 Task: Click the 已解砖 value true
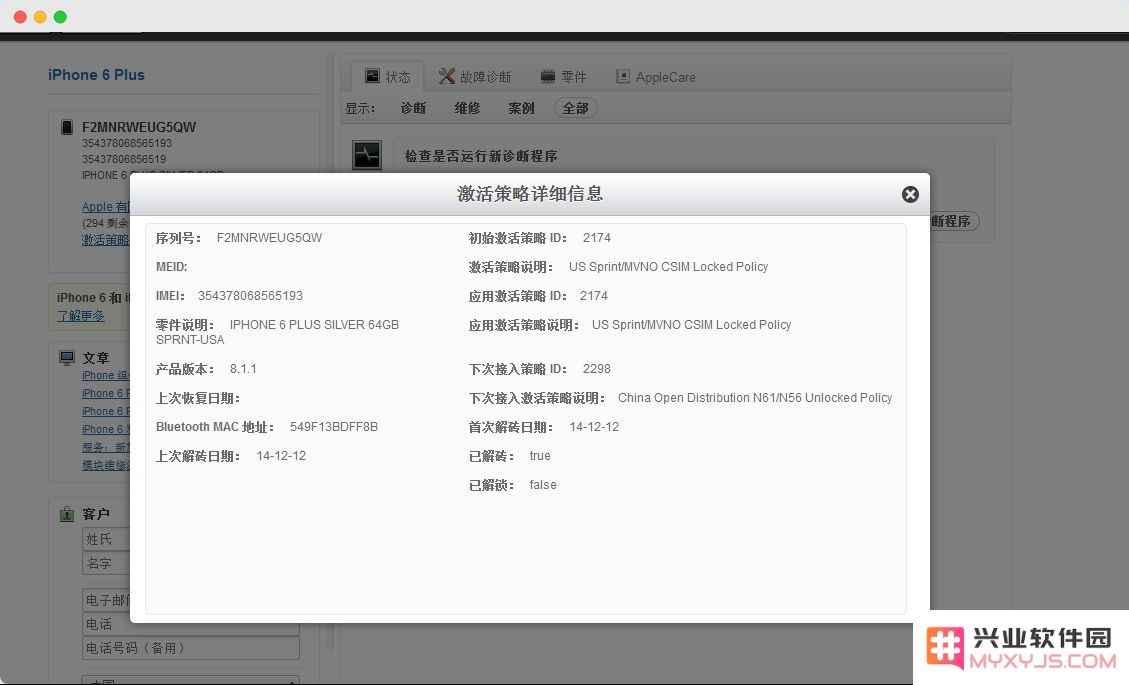coord(540,456)
